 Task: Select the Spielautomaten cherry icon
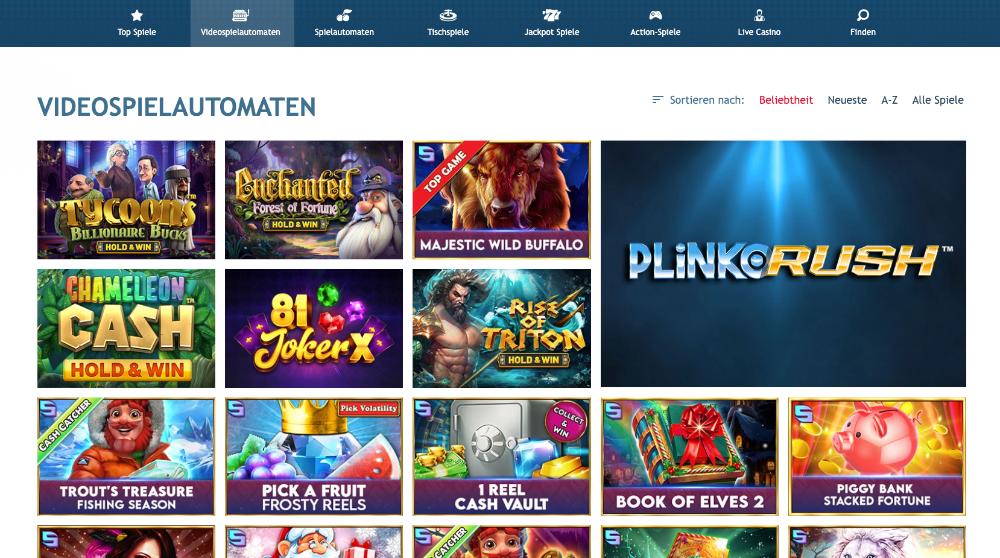click(x=344, y=15)
